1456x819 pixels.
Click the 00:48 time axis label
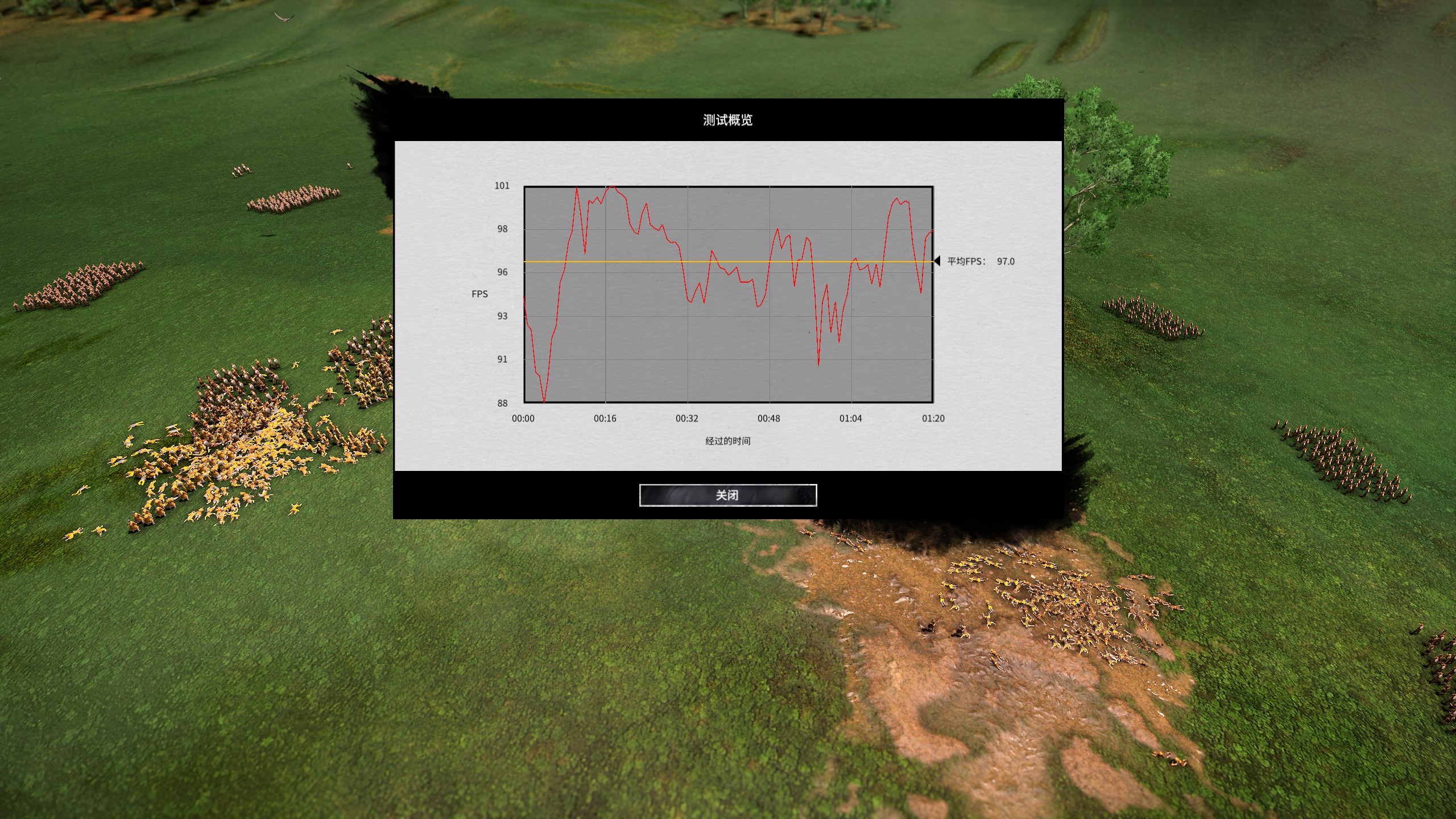coord(768,419)
